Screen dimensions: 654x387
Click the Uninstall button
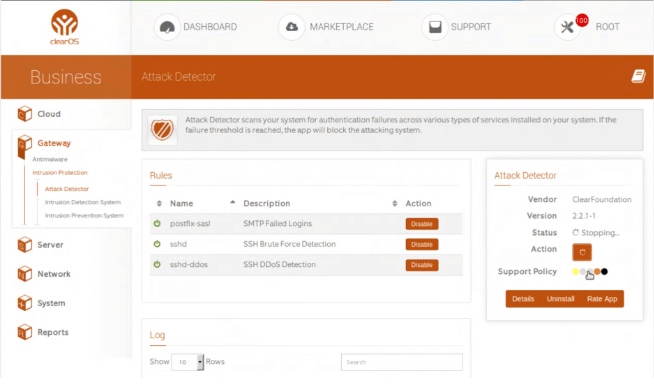click(x=560, y=299)
